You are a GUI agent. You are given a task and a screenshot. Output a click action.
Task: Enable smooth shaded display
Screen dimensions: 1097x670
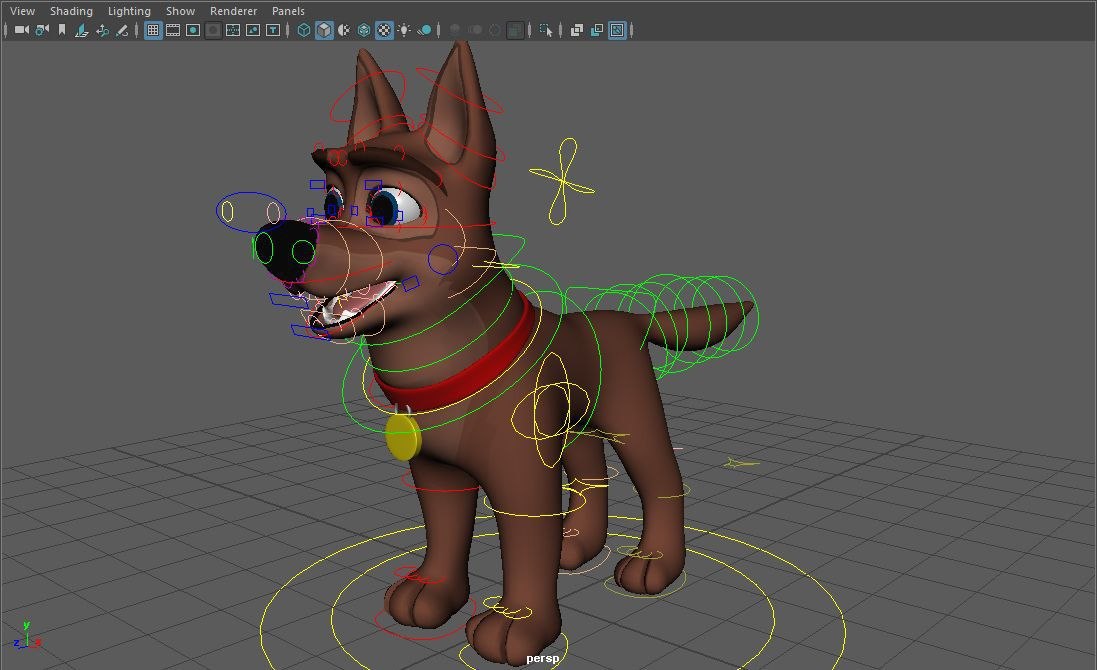tap(323, 30)
